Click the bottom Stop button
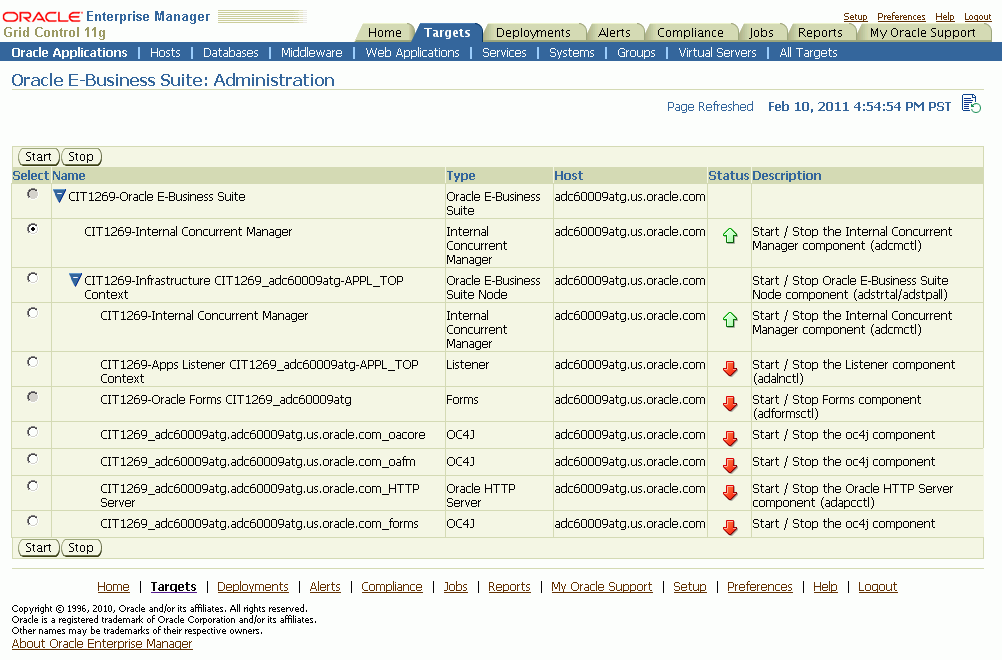1002x660 pixels. click(81, 548)
